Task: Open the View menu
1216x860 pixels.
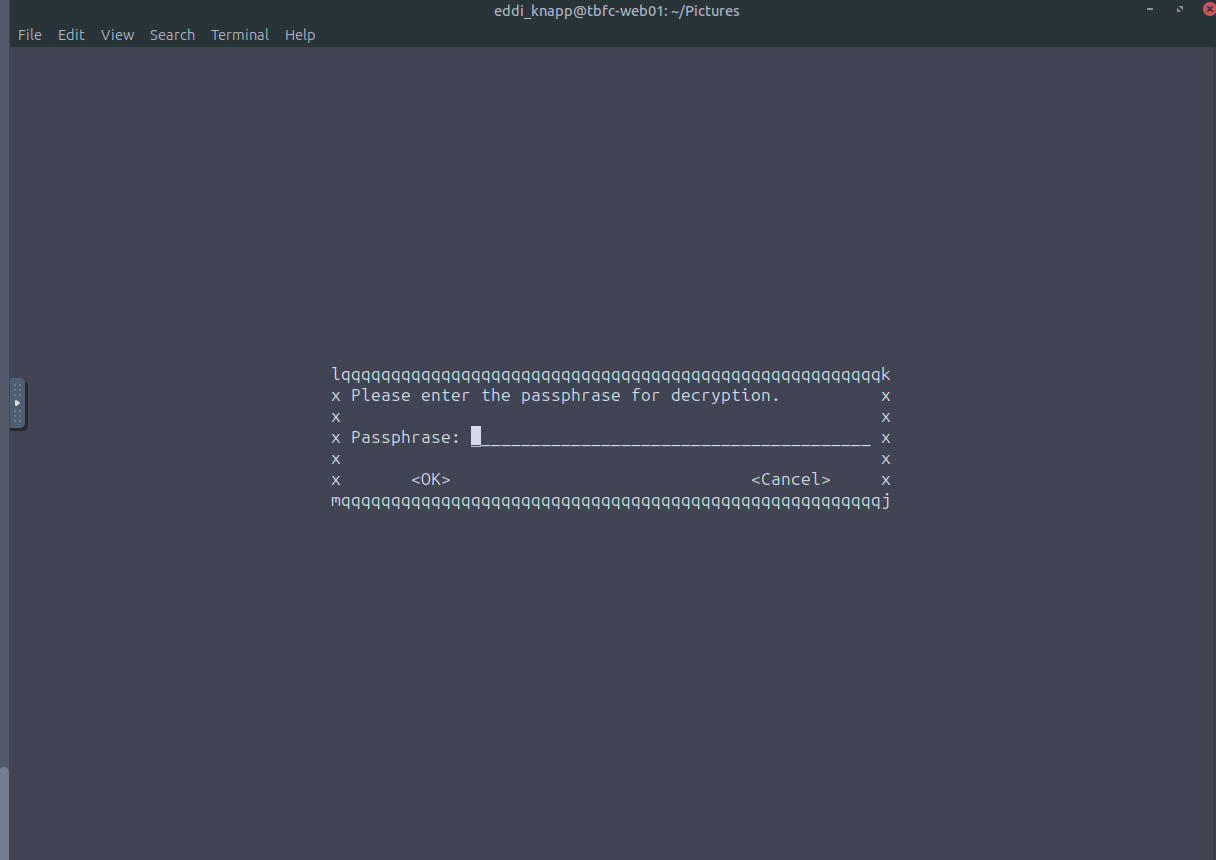Action: [117, 35]
